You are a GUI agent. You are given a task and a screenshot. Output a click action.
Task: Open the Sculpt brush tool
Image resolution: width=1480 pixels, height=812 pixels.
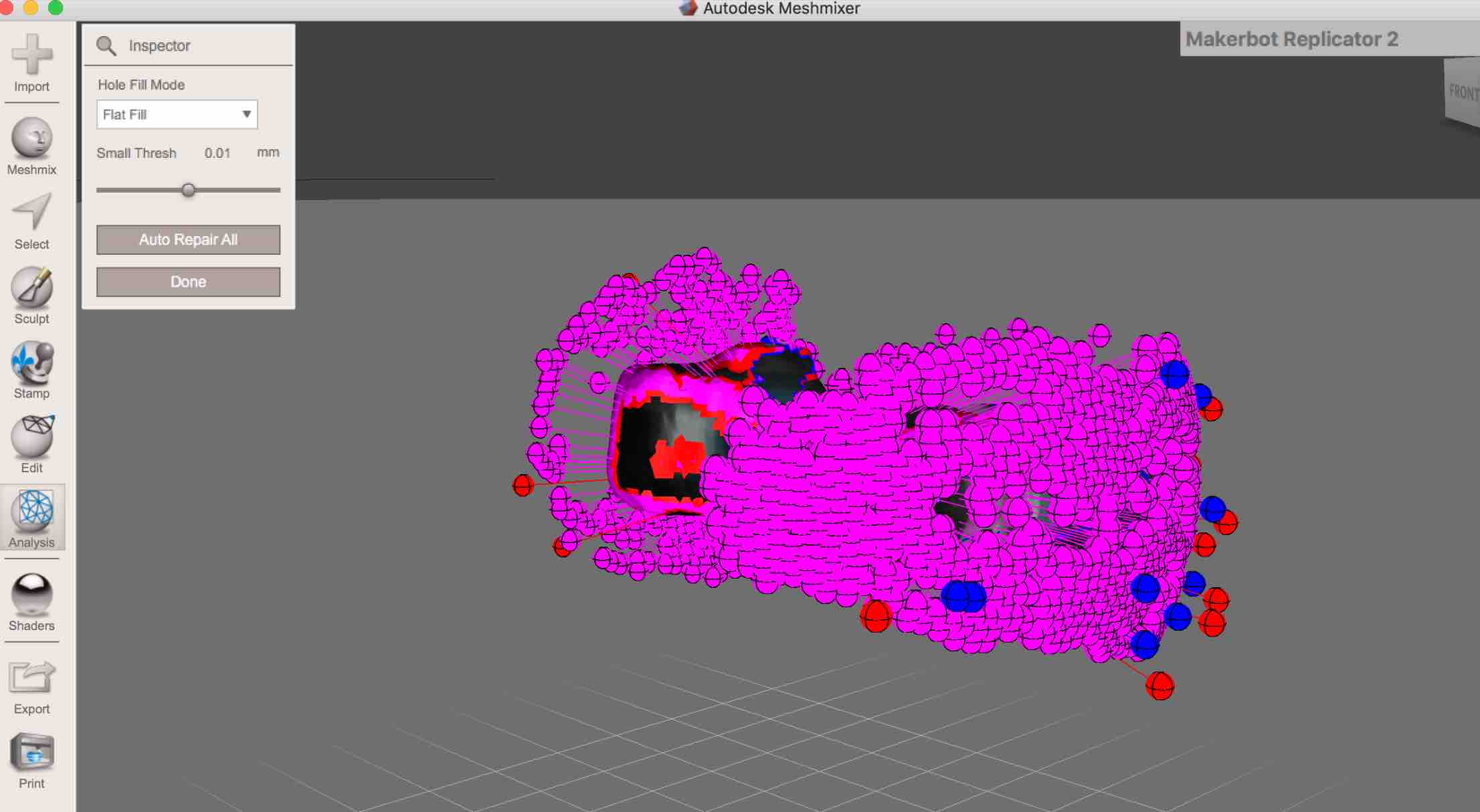[x=31, y=288]
